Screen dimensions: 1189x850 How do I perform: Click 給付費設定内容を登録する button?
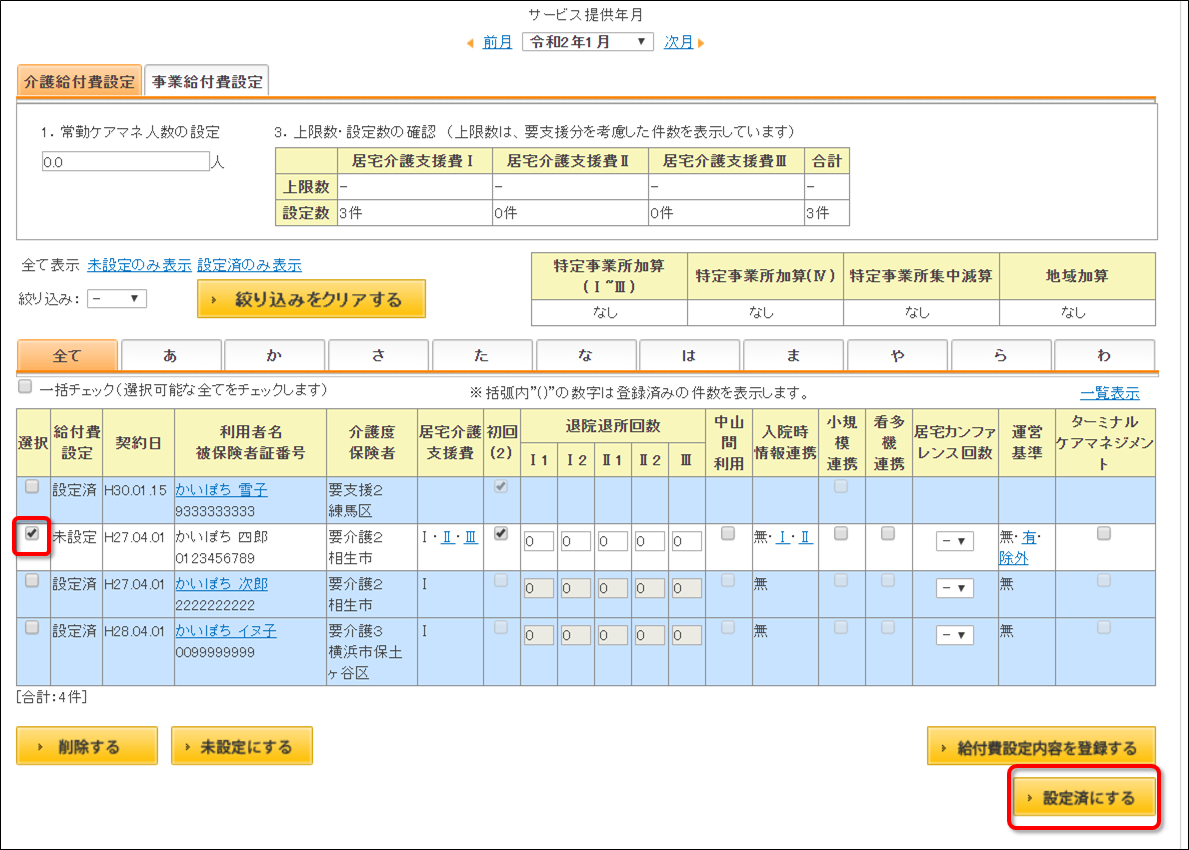click(1041, 748)
